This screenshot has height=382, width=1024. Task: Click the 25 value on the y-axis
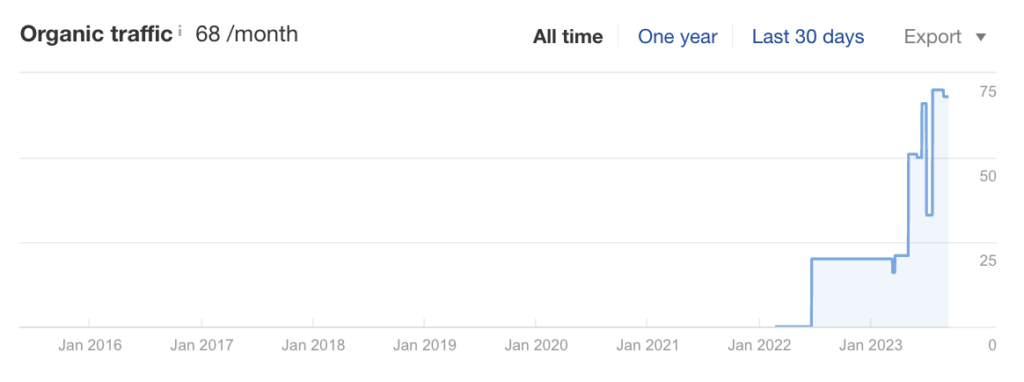(x=987, y=261)
